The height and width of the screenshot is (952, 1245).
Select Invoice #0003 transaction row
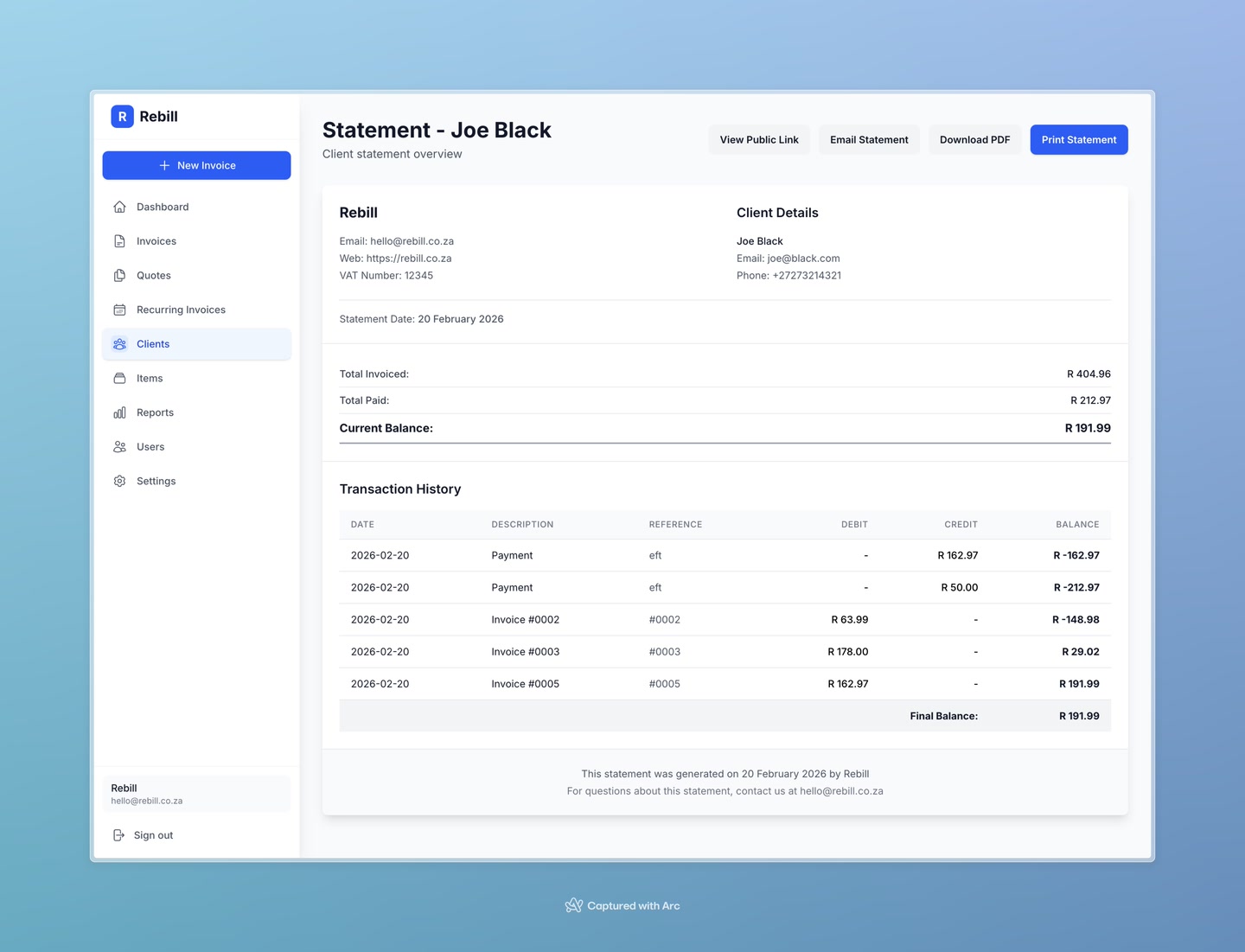[x=525, y=652]
